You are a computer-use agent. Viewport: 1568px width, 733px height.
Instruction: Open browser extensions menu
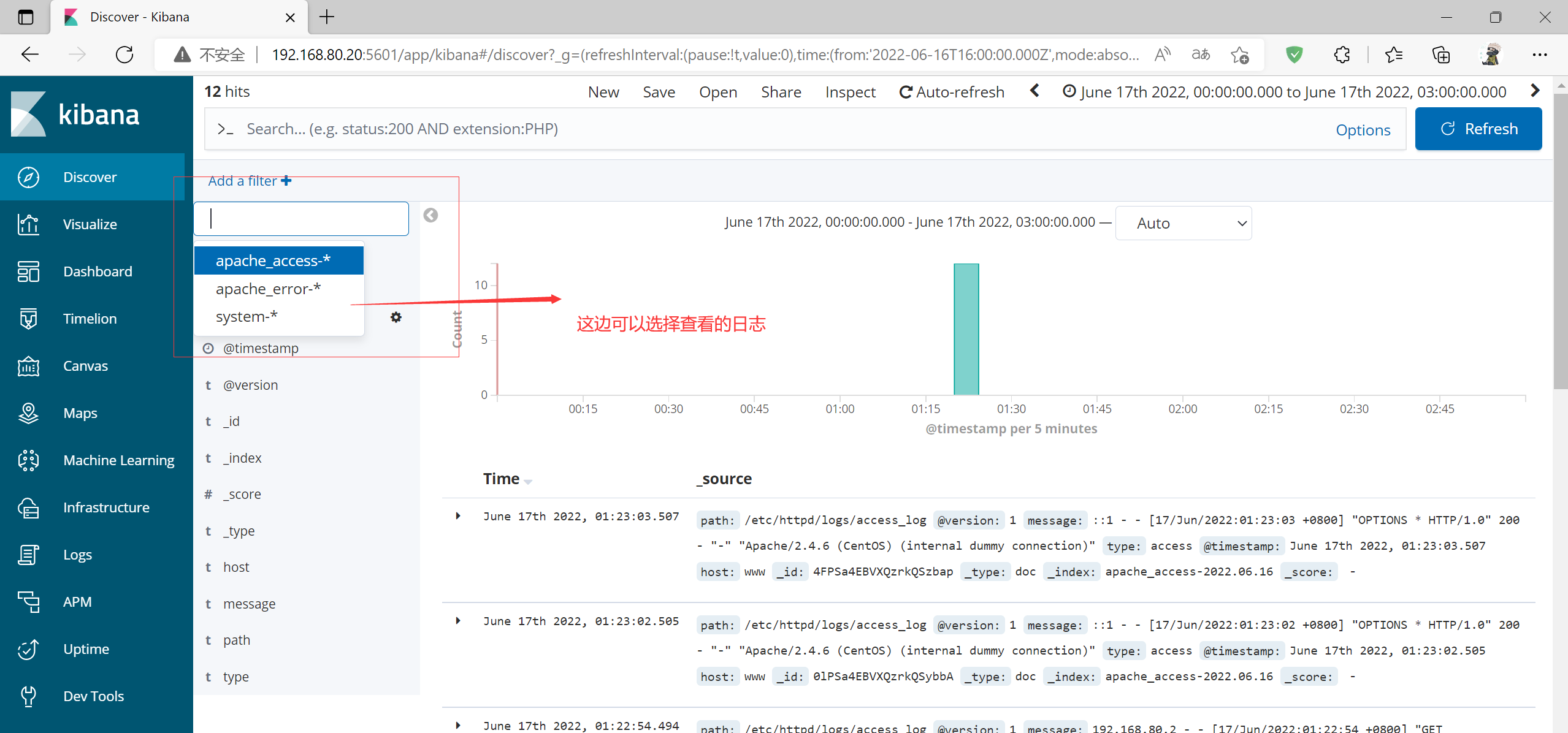tap(1342, 55)
